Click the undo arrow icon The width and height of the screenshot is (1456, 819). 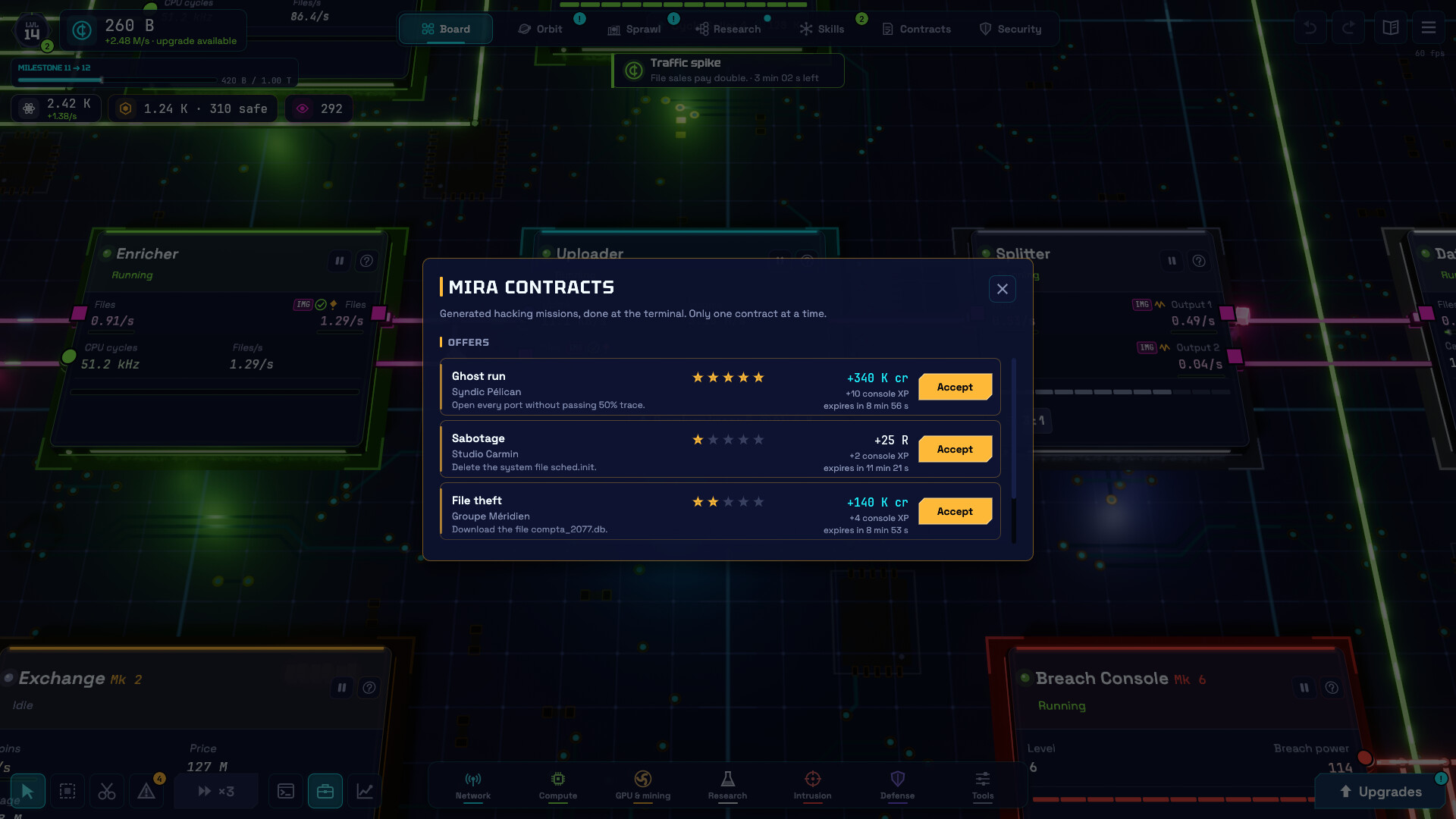[1310, 28]
